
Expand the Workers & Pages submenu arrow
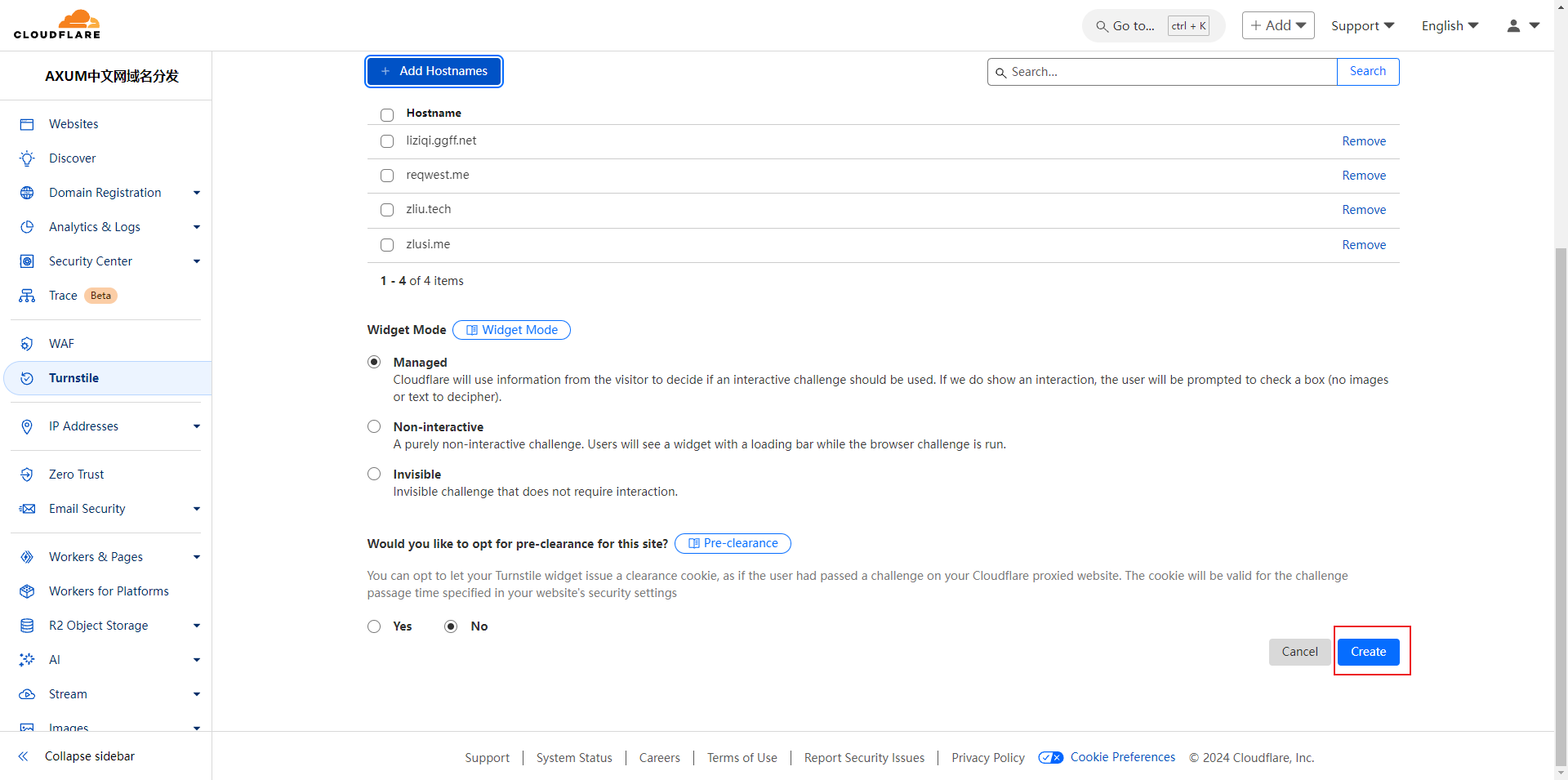pyautogui.click(x=197, y=557)
